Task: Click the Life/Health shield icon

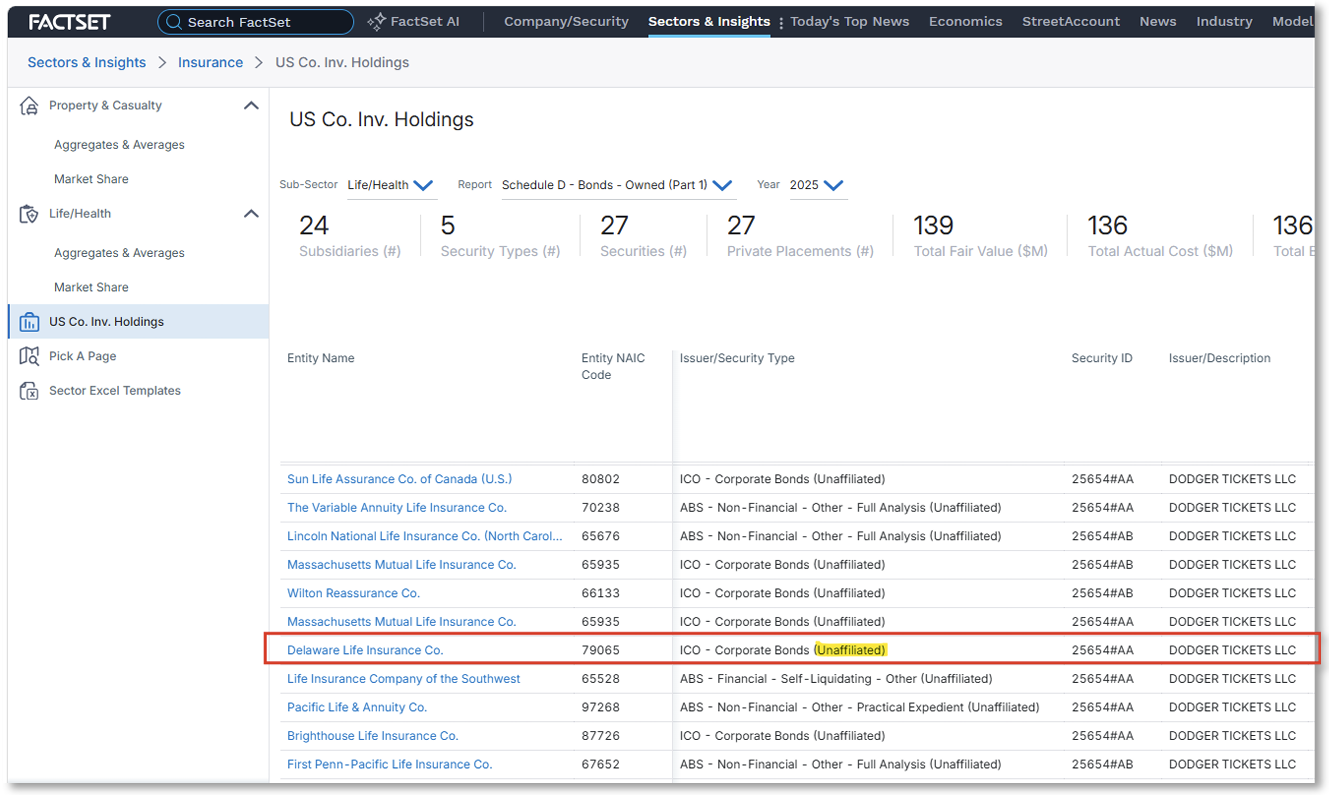Action: [x=29, y=214]
